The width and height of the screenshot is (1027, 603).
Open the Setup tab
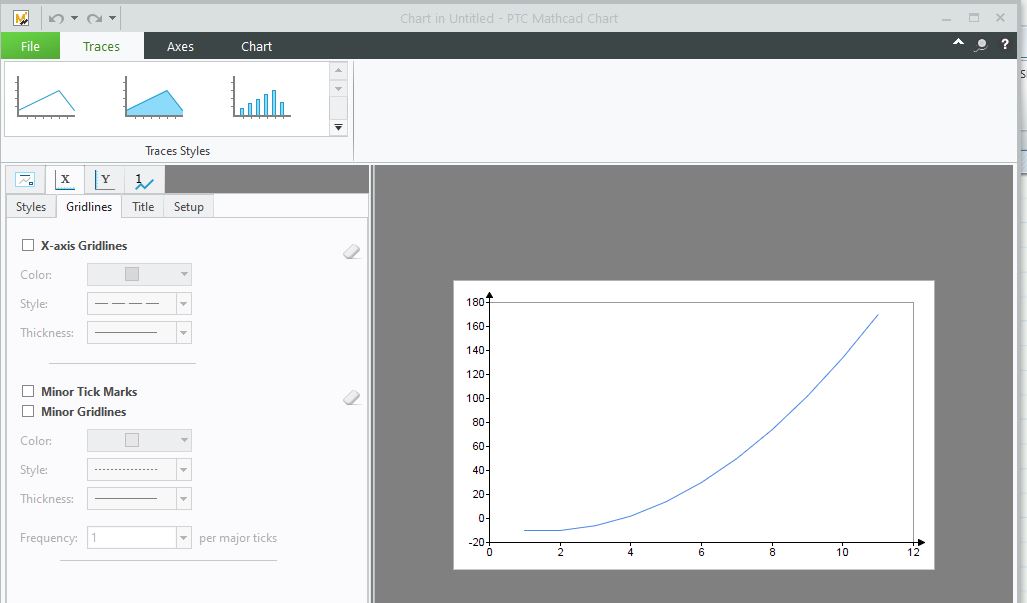pyautogui.click(x=188, y=206)
